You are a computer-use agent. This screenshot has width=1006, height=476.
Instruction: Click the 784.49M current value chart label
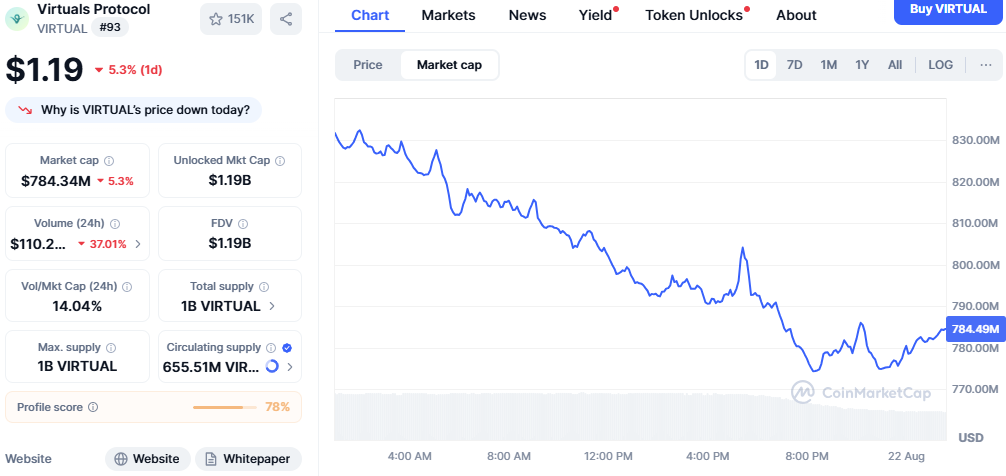coord(975,329)
